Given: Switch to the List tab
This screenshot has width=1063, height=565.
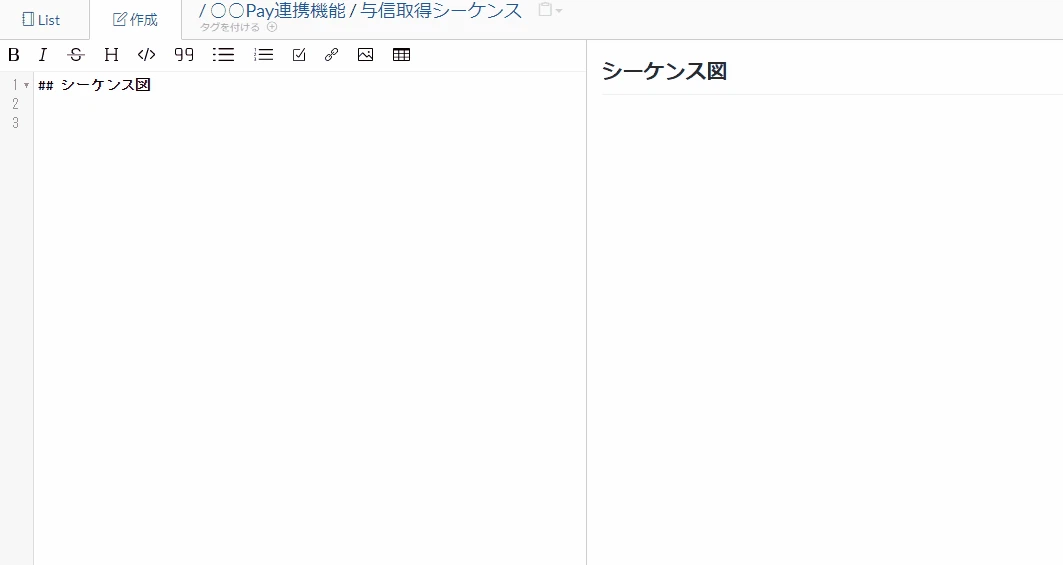Looking at the screenshot, I should click(x=41, y=20).
